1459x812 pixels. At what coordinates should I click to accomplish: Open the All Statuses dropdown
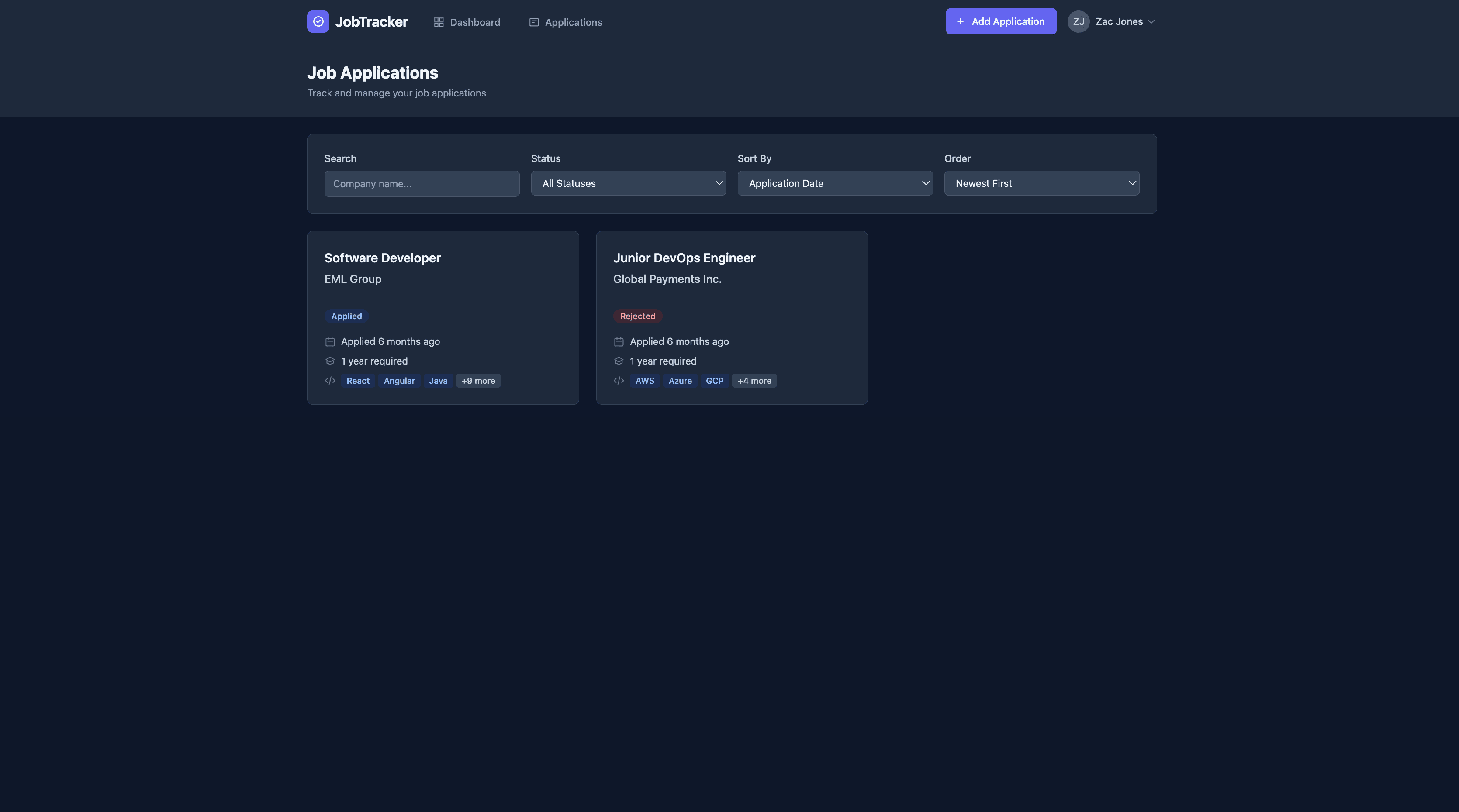pyautogui.click(x=628, y=183)
